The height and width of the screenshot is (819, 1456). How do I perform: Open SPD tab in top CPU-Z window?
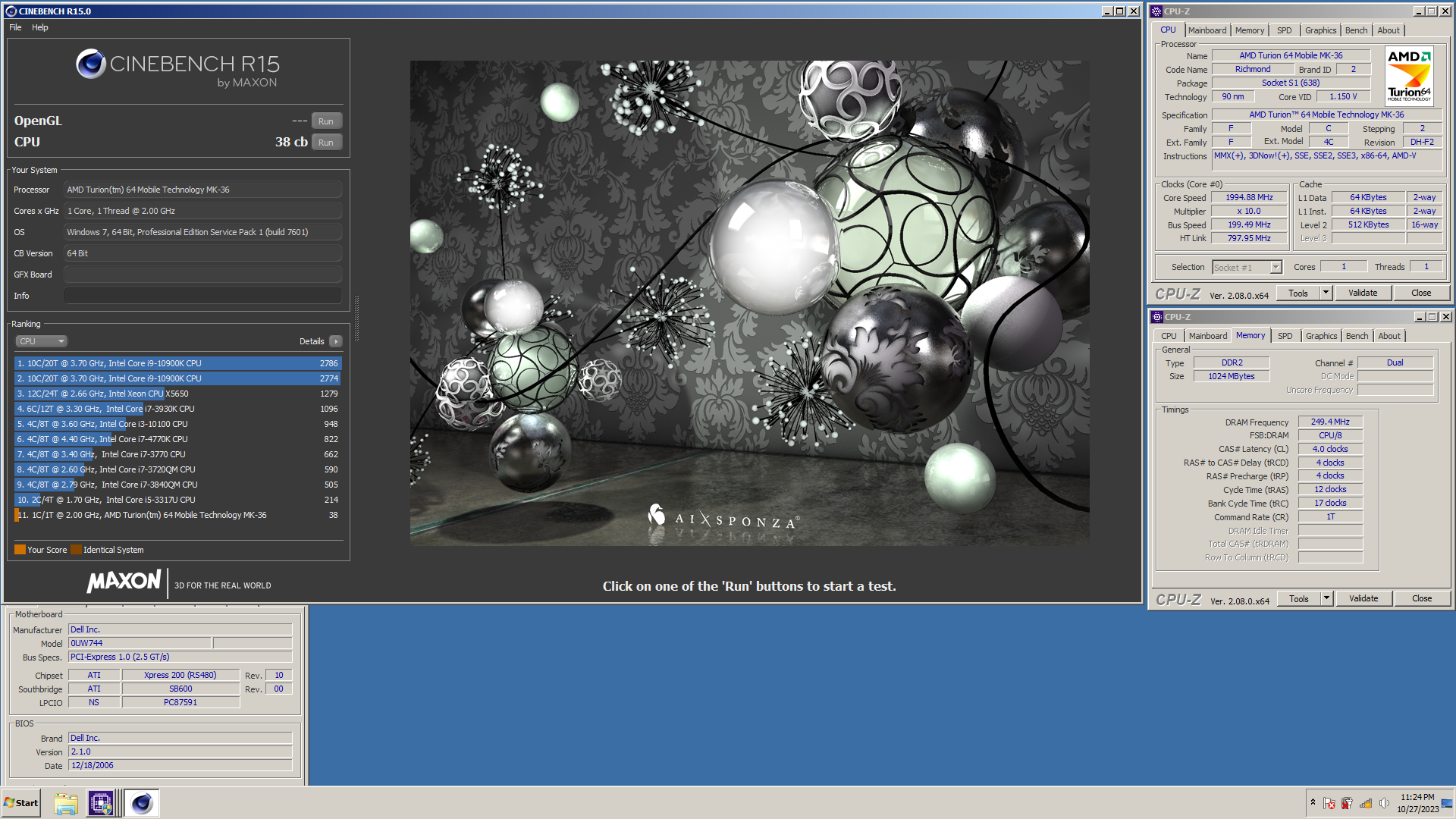[1284, 30]
